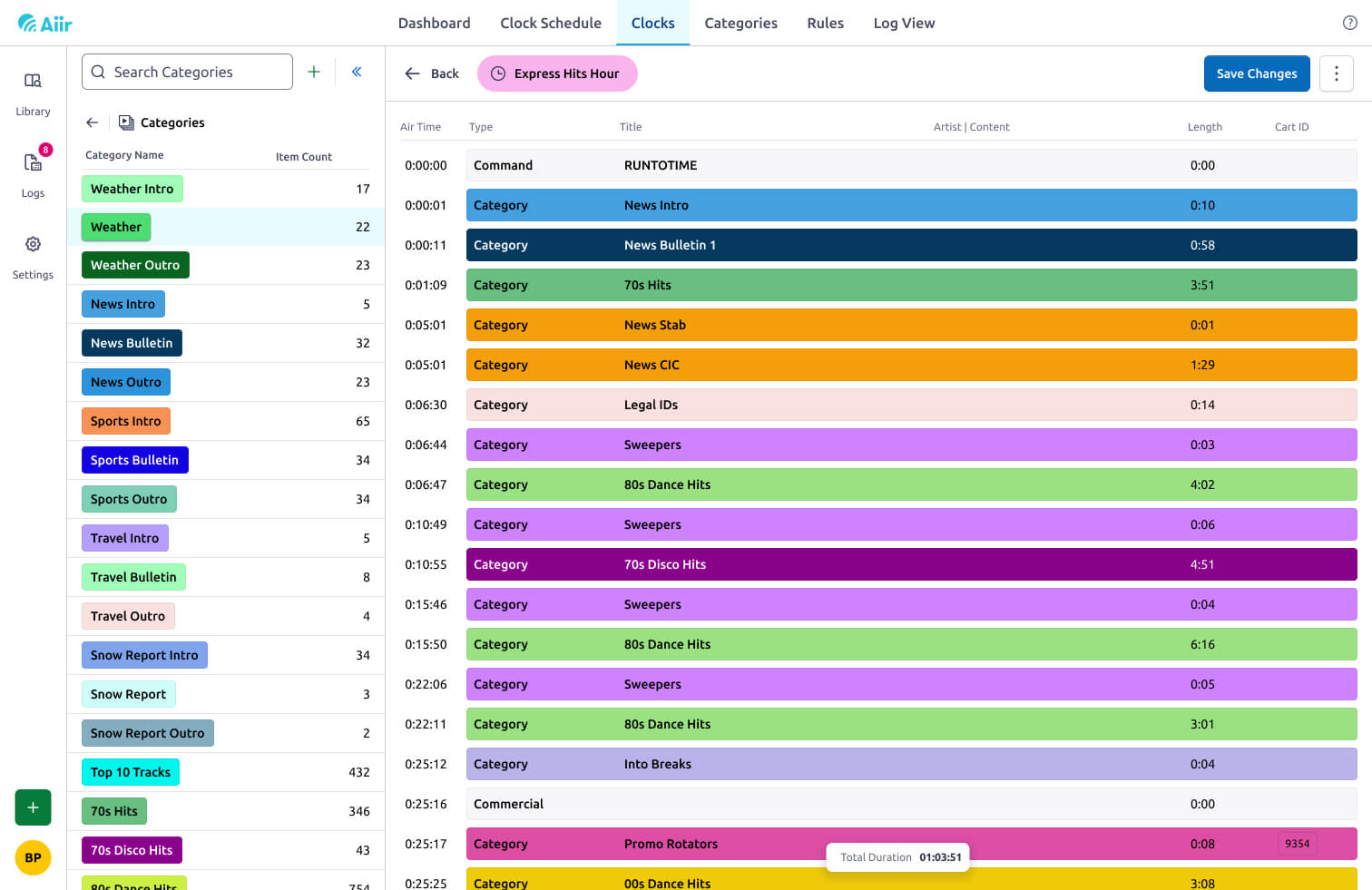
Task: Select the Snow Report category with count 3
Action: click(x=129, y=694)
